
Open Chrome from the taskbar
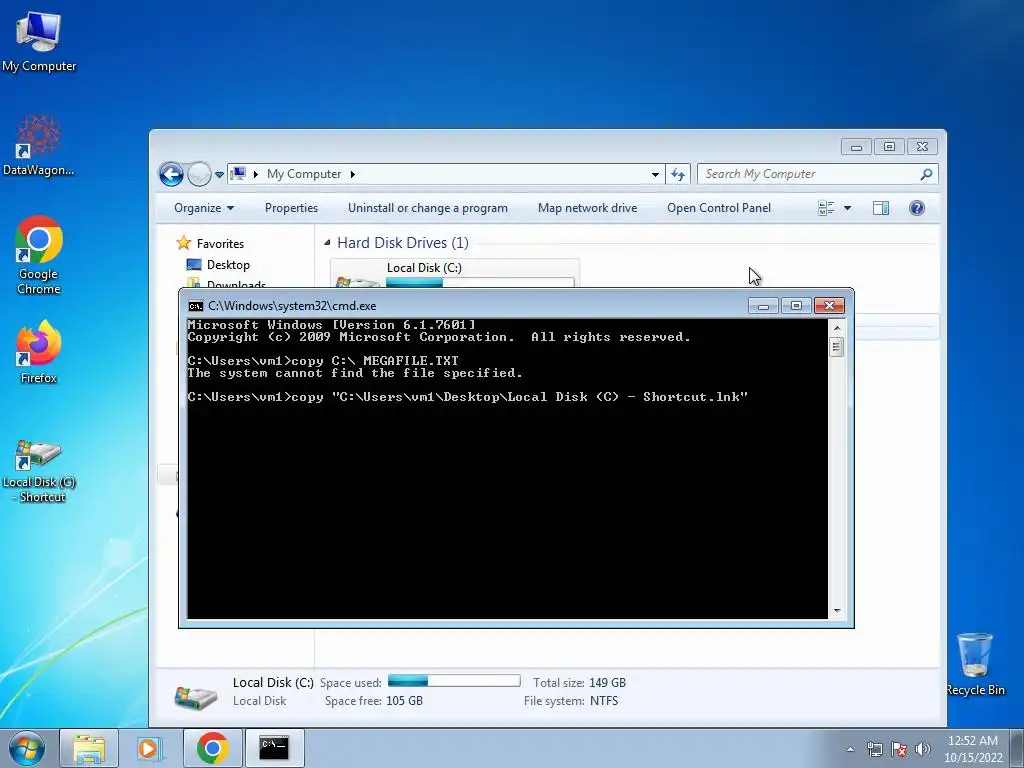[x=212, y=748]
